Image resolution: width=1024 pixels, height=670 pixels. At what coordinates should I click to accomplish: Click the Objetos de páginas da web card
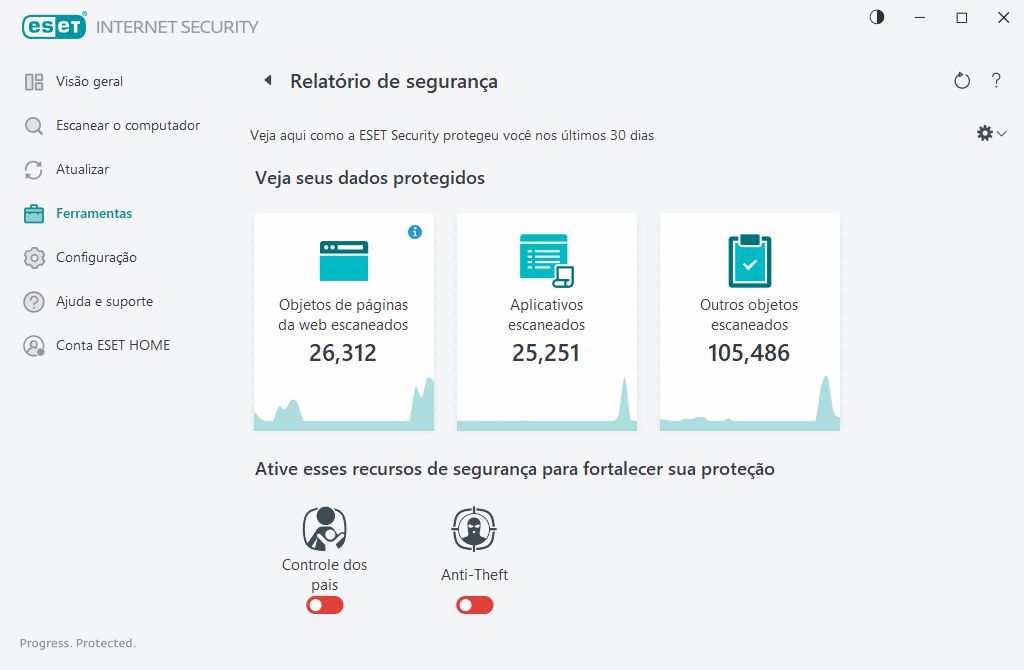tap(344, 322)
